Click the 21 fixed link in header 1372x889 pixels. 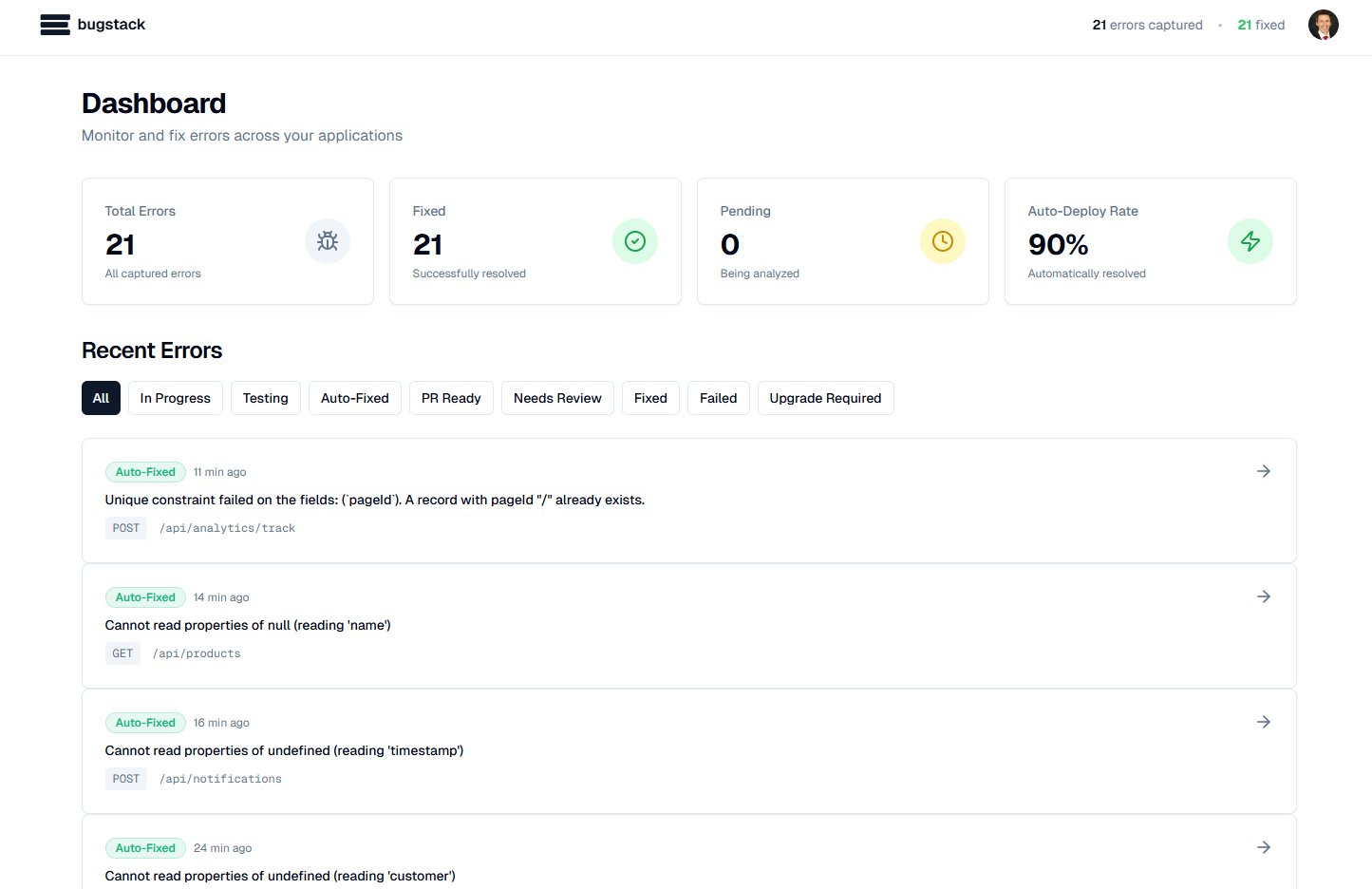coord(1261,25)
